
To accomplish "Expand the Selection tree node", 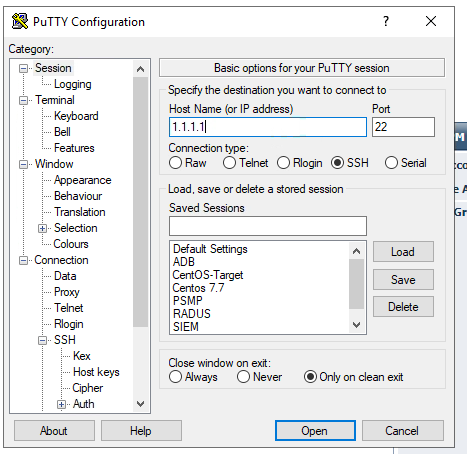I will coord(42,228).
